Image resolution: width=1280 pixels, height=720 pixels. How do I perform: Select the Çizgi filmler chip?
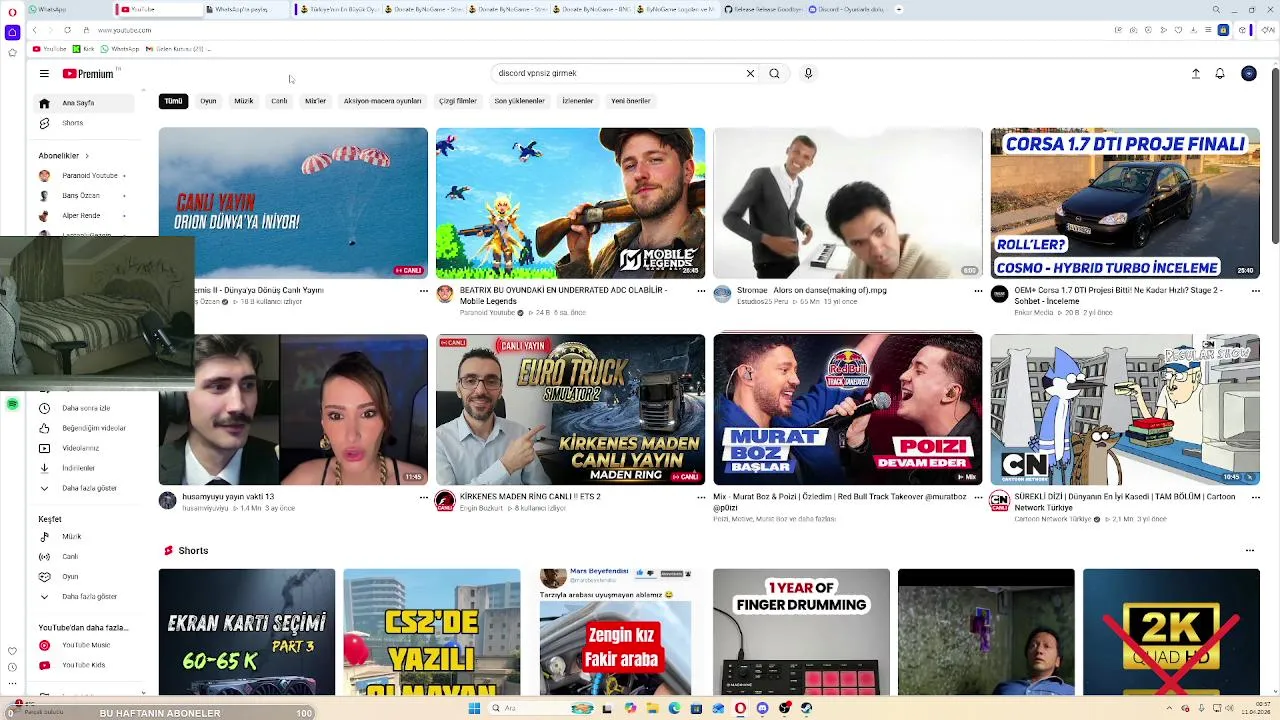[458, 101]
